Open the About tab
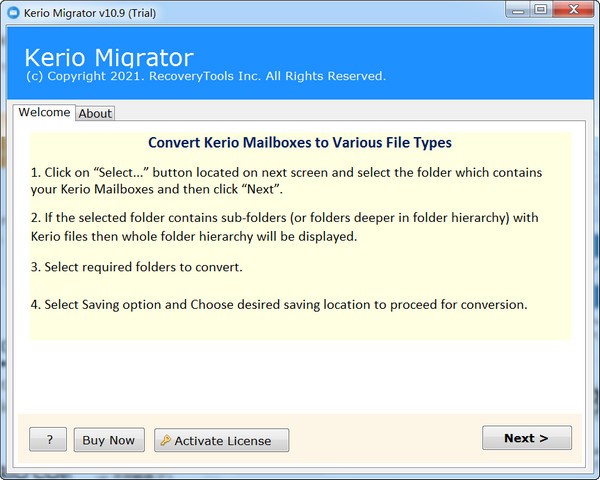 (95, 114)
